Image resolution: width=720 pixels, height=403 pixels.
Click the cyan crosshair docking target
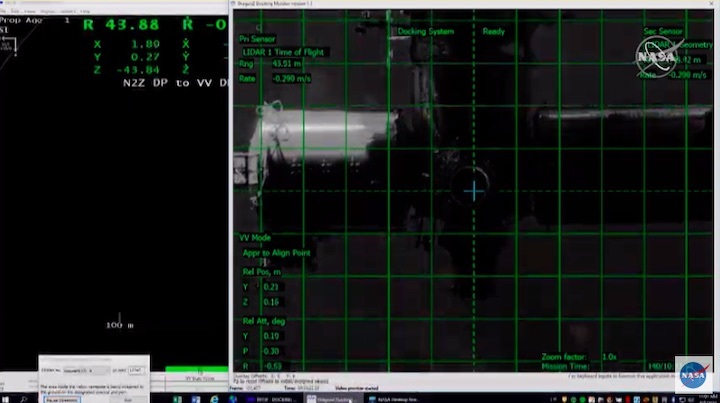click(475, 190)
